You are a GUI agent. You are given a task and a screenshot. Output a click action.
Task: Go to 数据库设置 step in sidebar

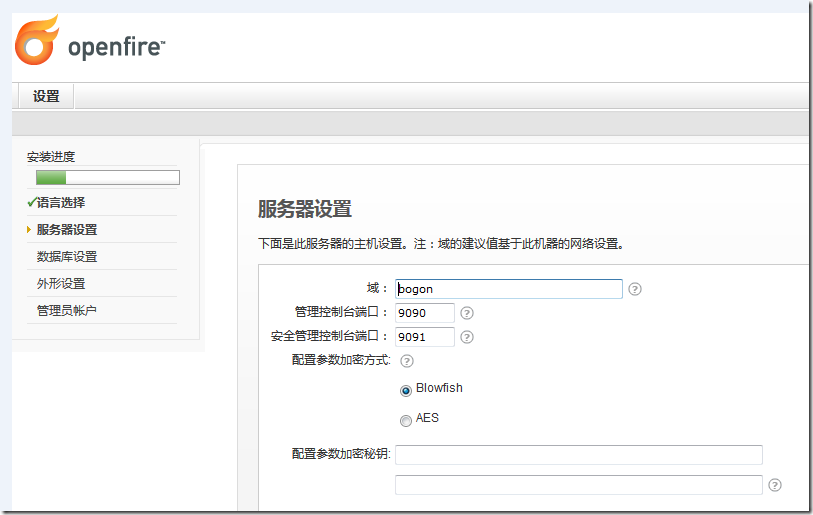[x=67, y=257]
